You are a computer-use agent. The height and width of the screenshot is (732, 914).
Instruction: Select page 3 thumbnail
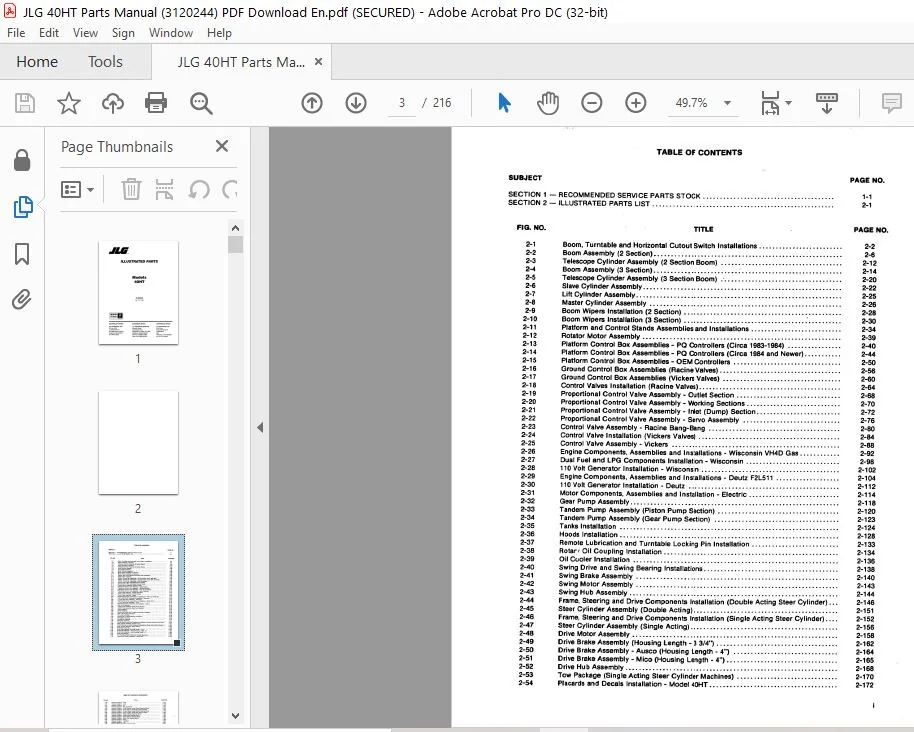coord(138,592)
